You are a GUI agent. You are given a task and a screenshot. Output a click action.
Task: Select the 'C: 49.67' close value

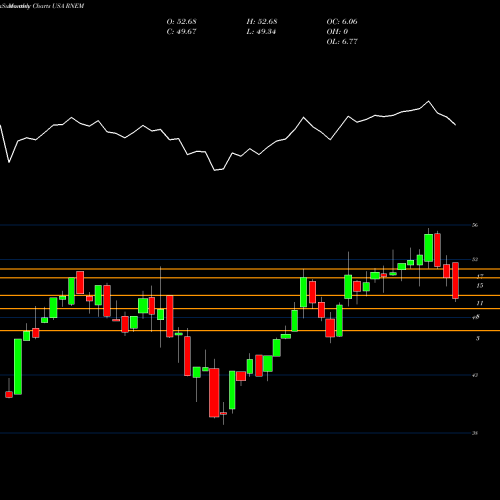pyautogui.click(x=181, y=32)
